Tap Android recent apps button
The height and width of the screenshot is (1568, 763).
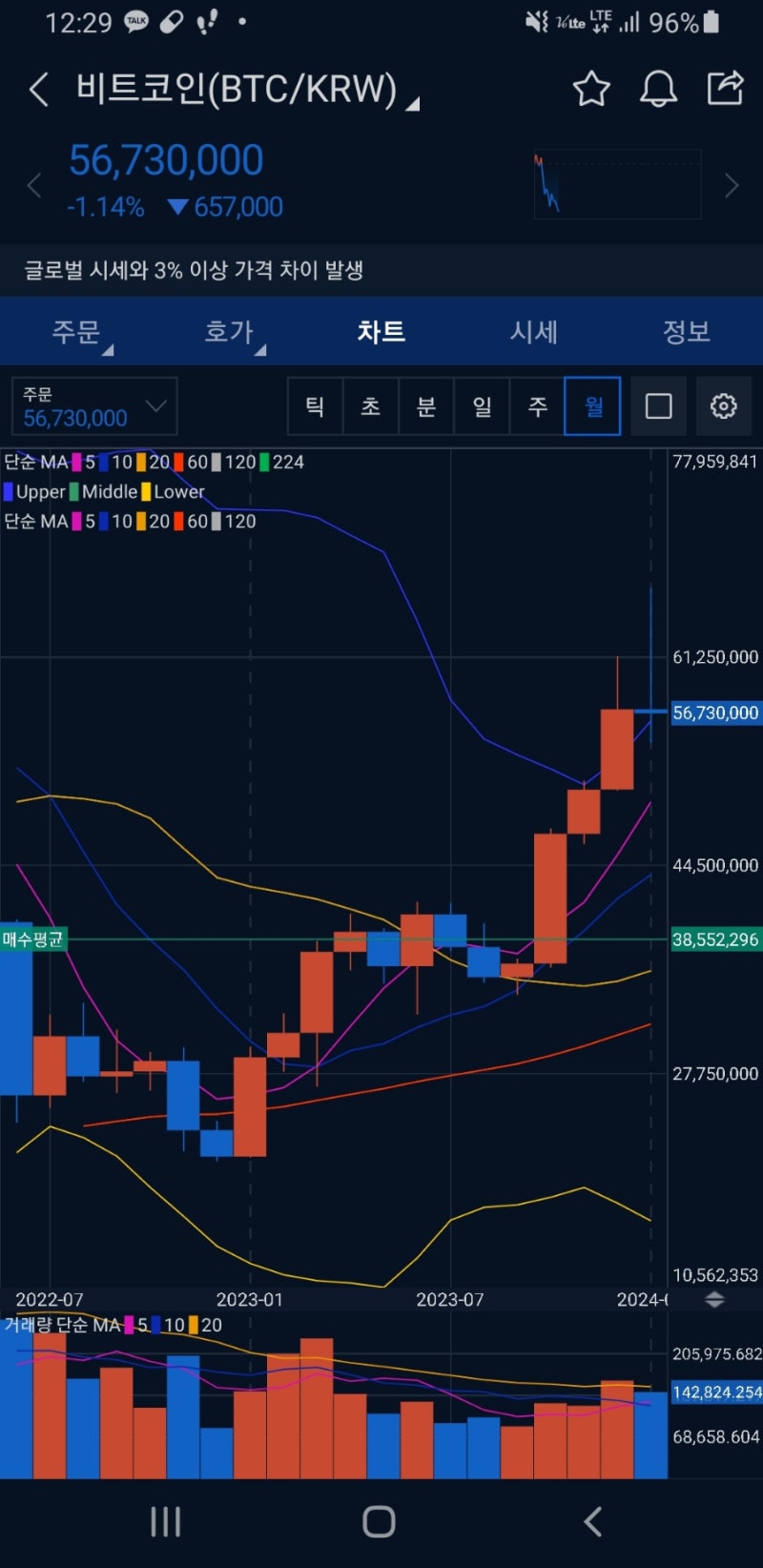tap(165, 1521)
